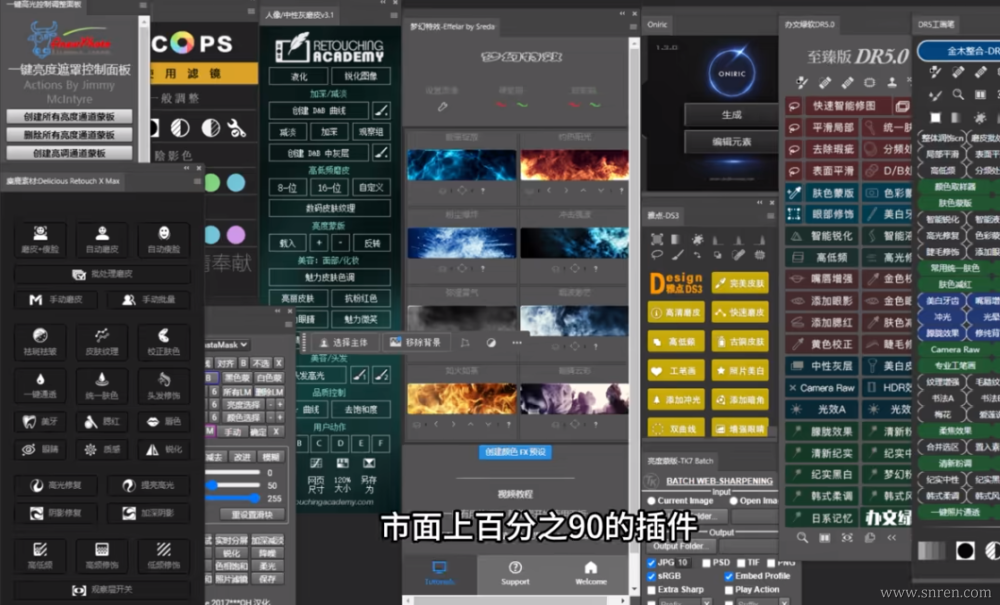The height and width of the screenshot is (605, 1000).
Task: Toggle the sRGB checkbox
Action: (651, 576)
